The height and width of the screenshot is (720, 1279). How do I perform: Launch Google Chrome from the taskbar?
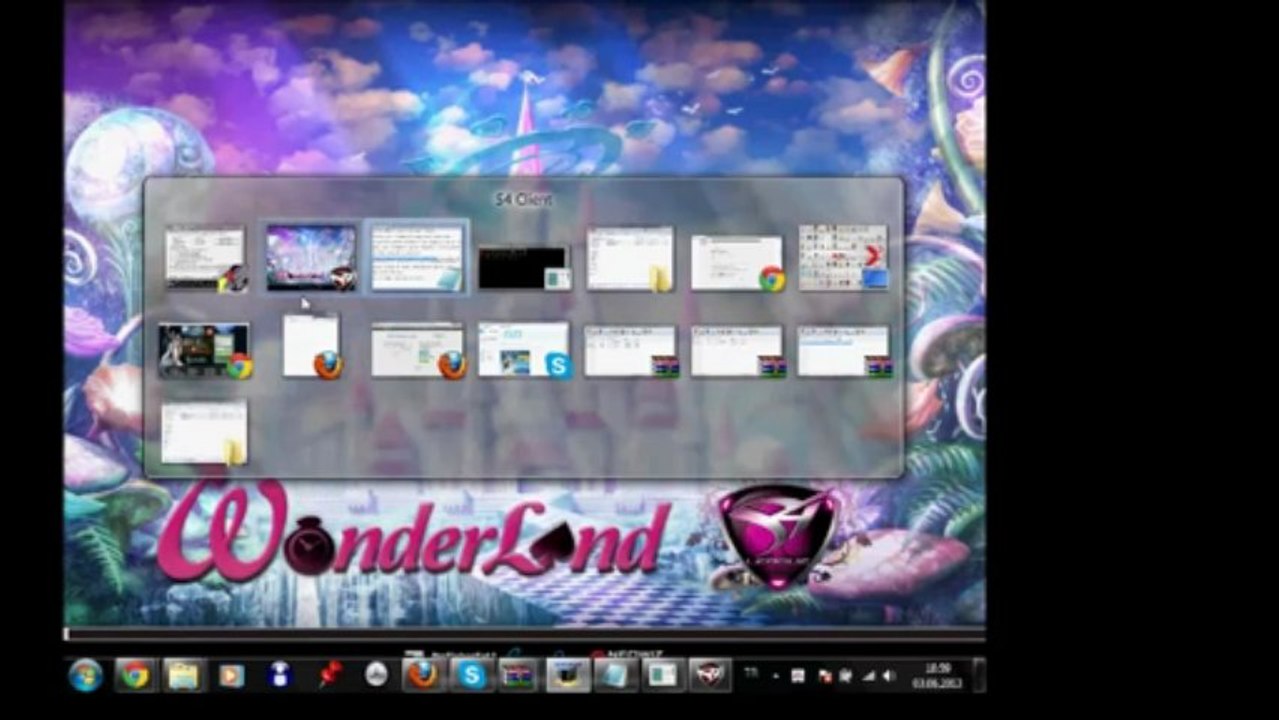(134, 675)
